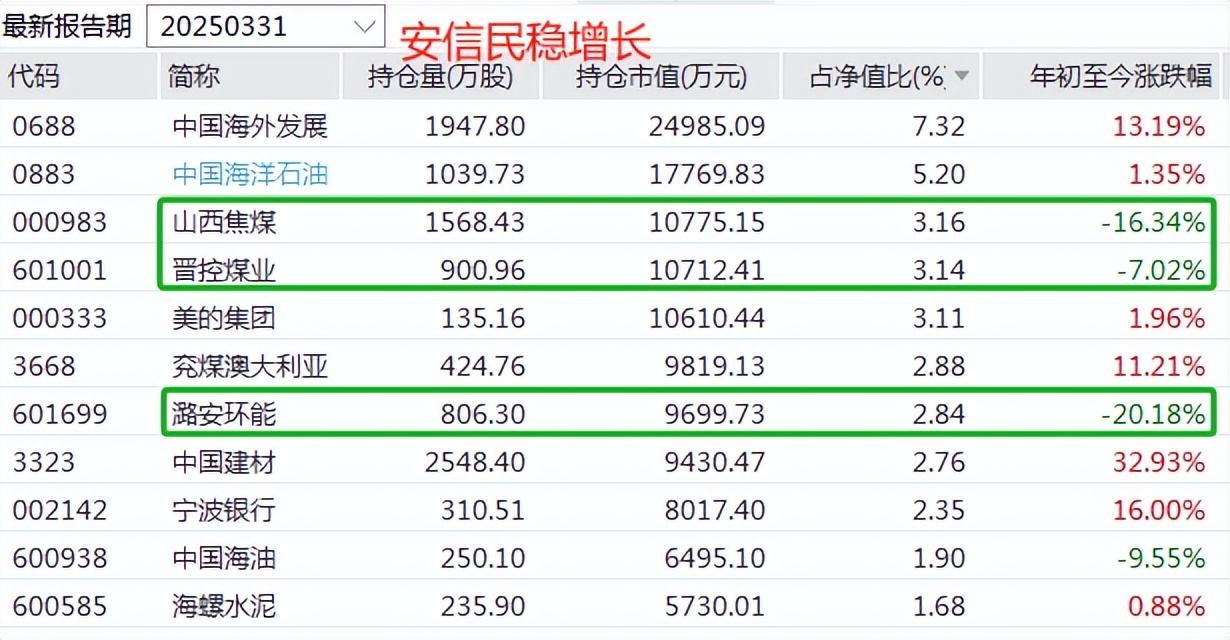Select stock name 山西焦煤
1230x640 pixels.
[224, 222]
